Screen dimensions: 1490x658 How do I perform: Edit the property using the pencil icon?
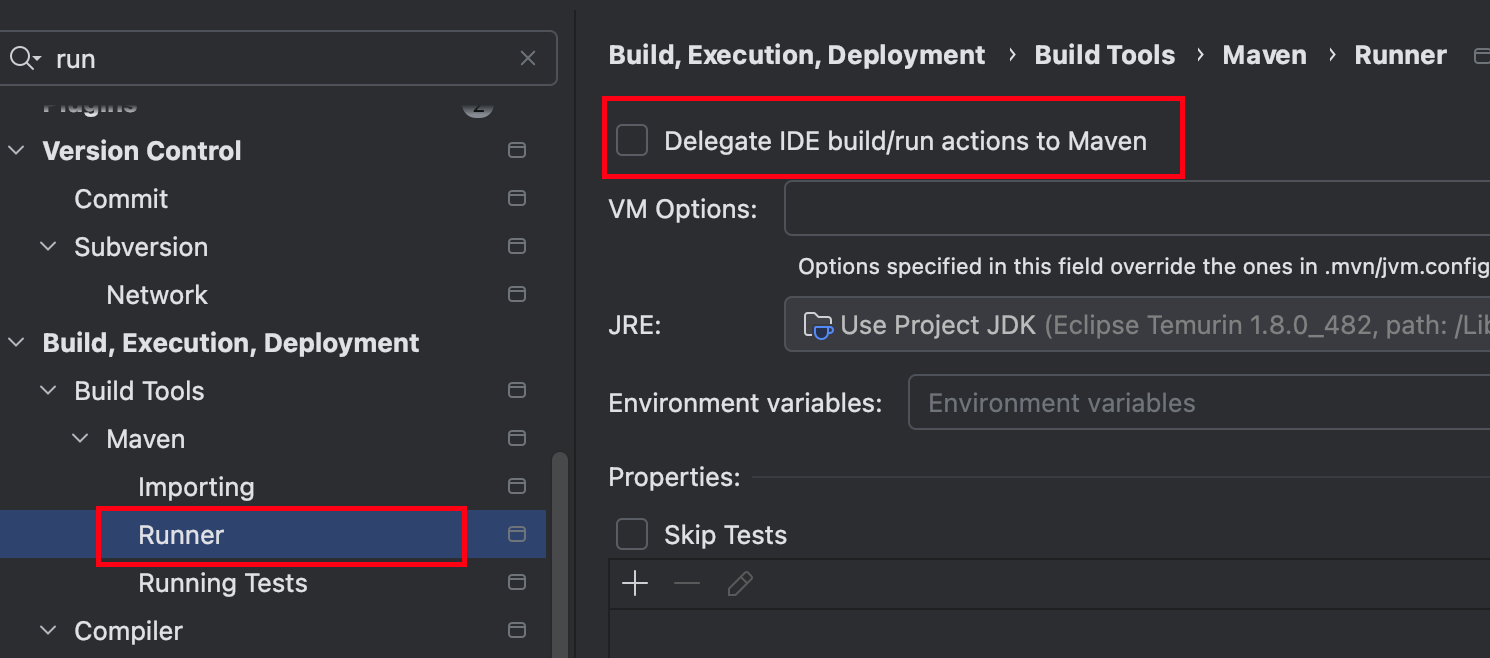(x=740, y=584)
